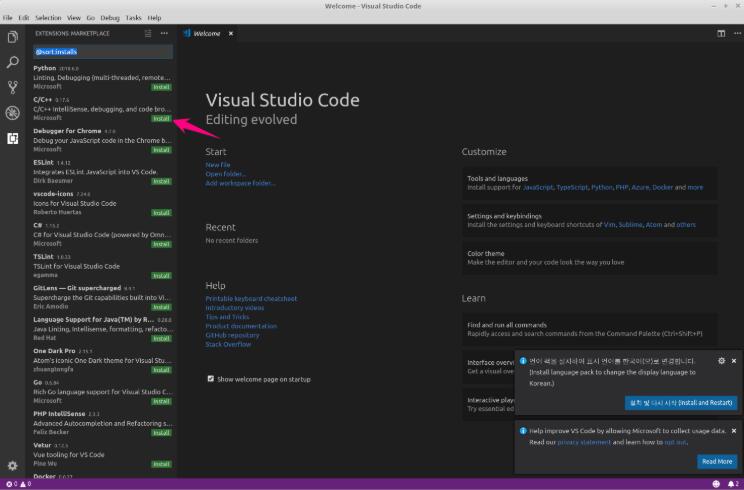744x490 pixels.
Task: Close the Welcome tab
Action: [231, 34]
